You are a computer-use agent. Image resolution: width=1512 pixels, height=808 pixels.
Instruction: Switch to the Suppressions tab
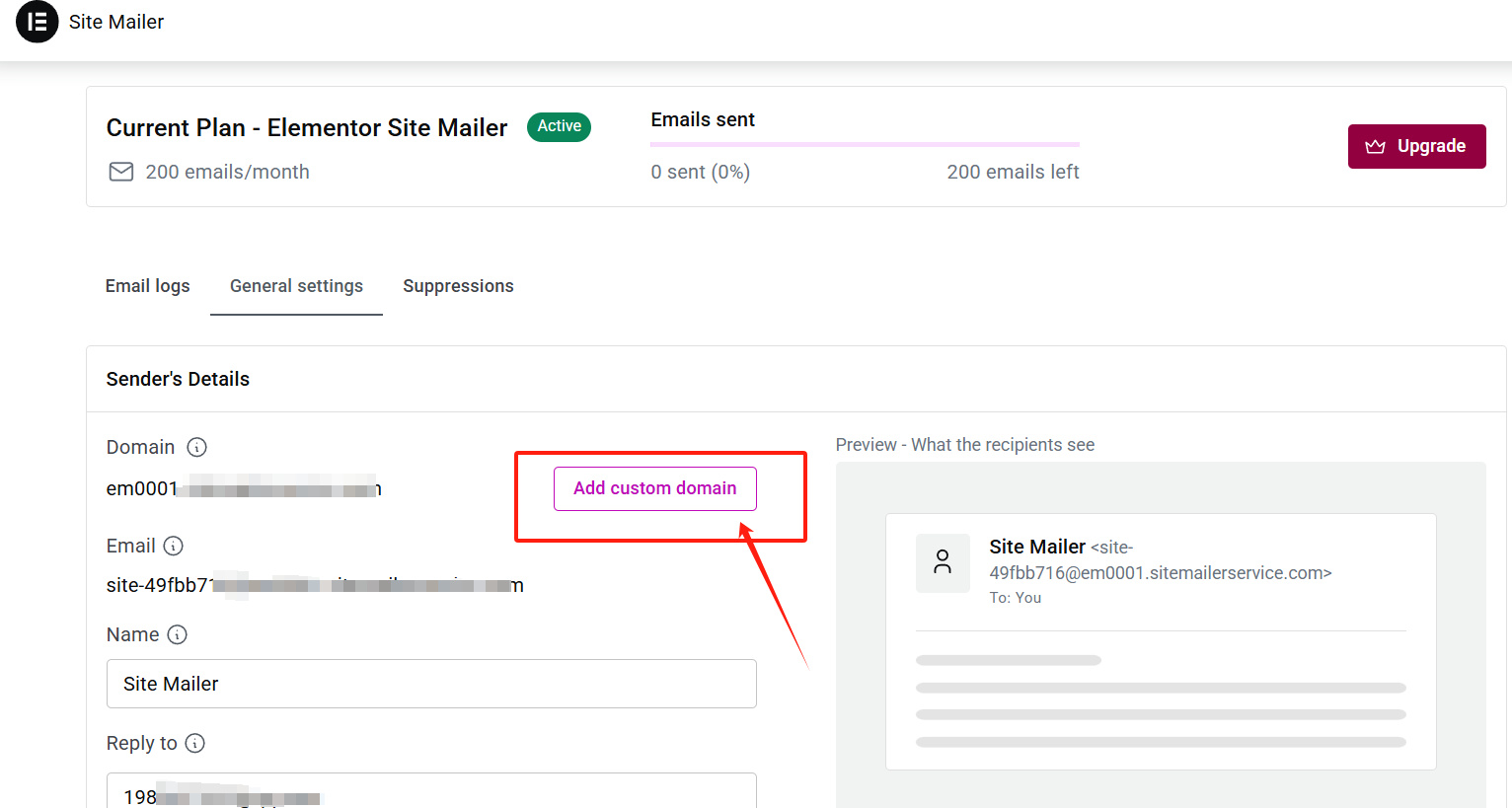[458, 286]
